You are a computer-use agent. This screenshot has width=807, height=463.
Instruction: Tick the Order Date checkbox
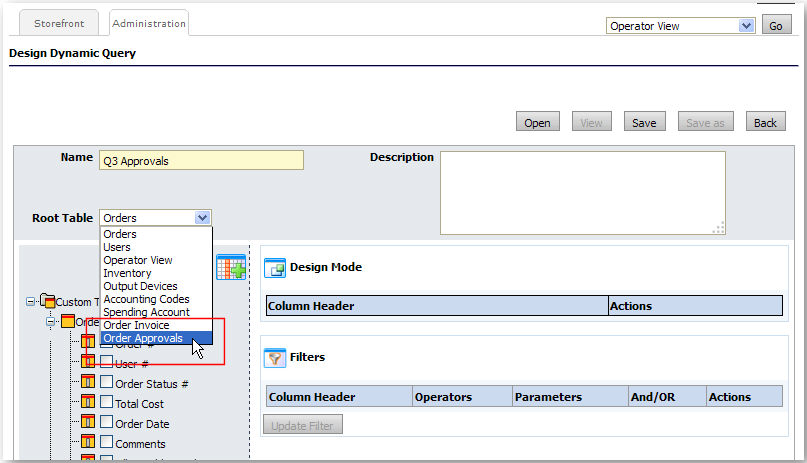[106, 422]
